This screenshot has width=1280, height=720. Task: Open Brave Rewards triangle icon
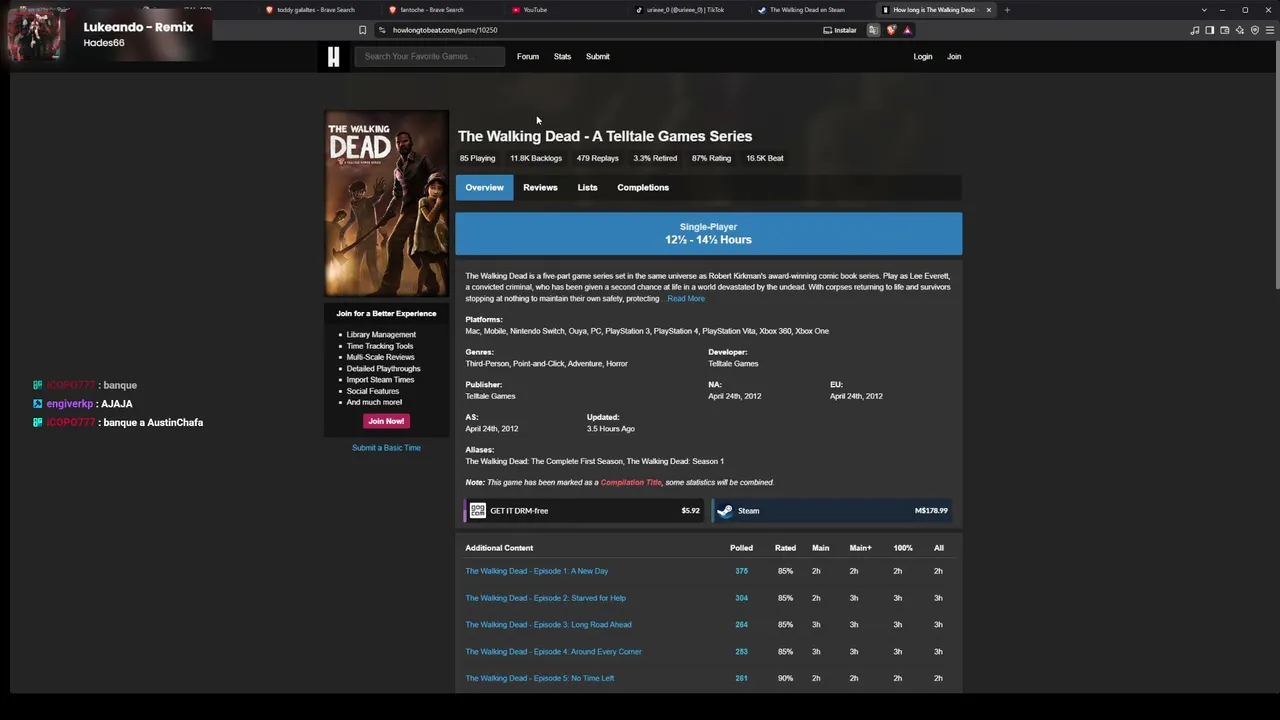[x=907, y=30]
